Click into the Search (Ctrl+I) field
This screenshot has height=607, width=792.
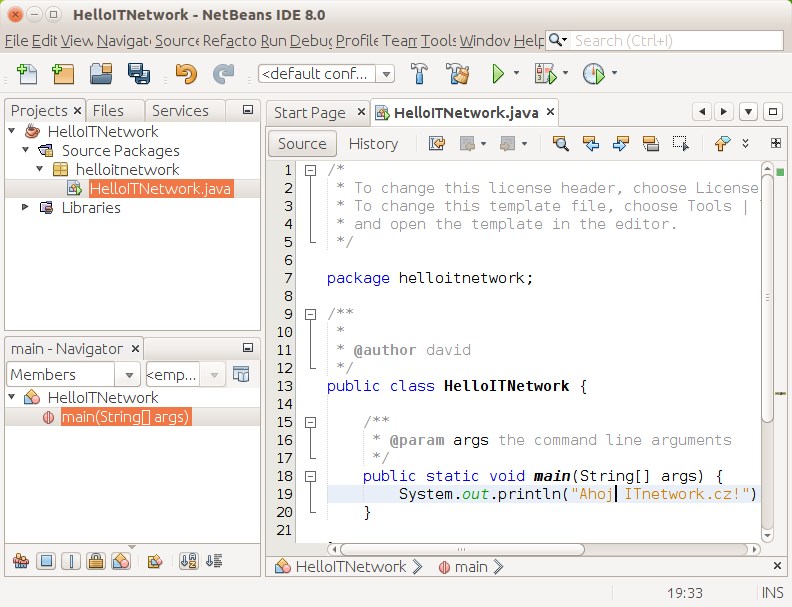coord(677,40)
